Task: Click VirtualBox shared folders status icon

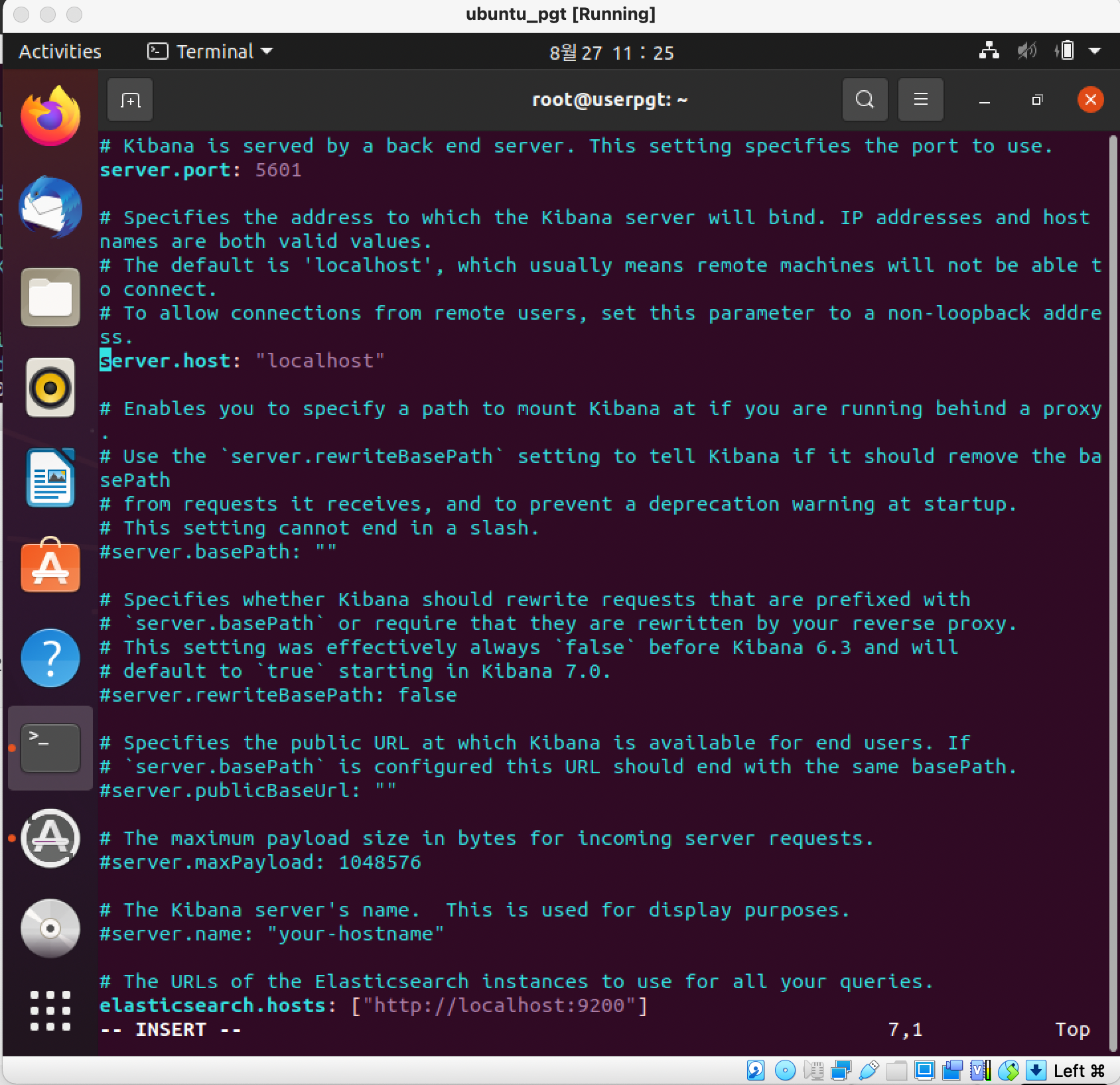Action: (x=896, y=1070)
